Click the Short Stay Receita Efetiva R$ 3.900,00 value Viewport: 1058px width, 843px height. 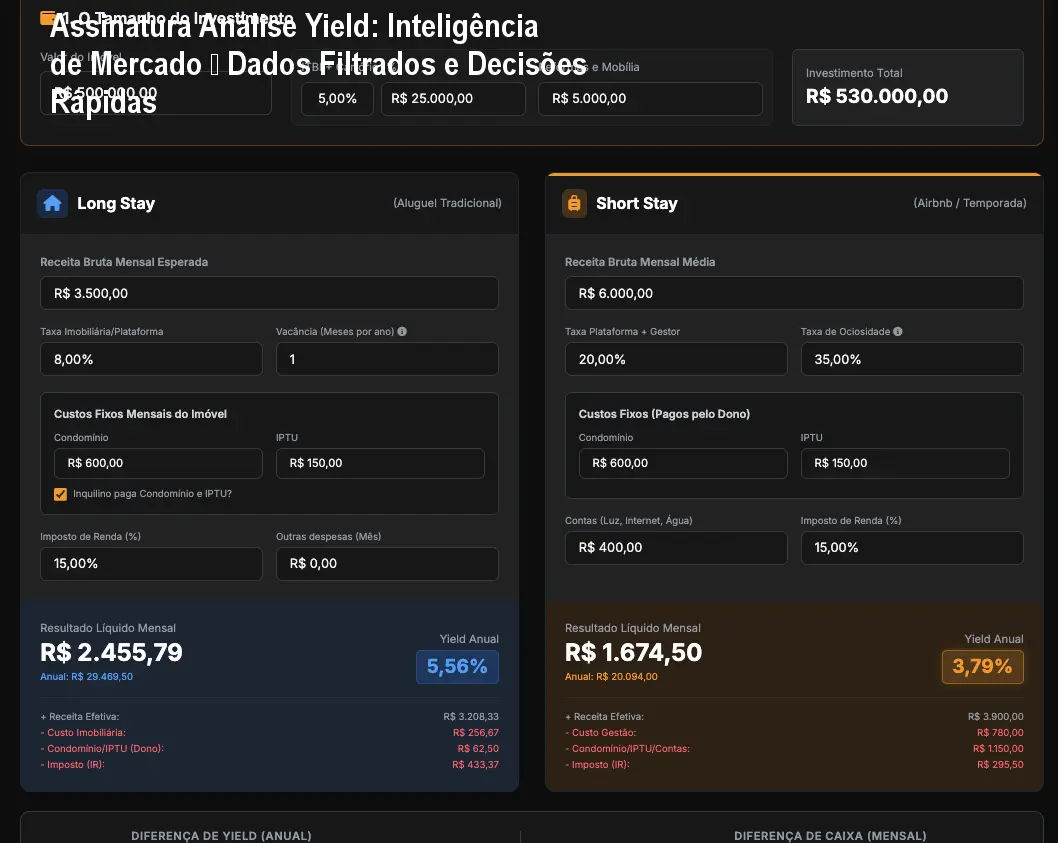pos(995,717)
